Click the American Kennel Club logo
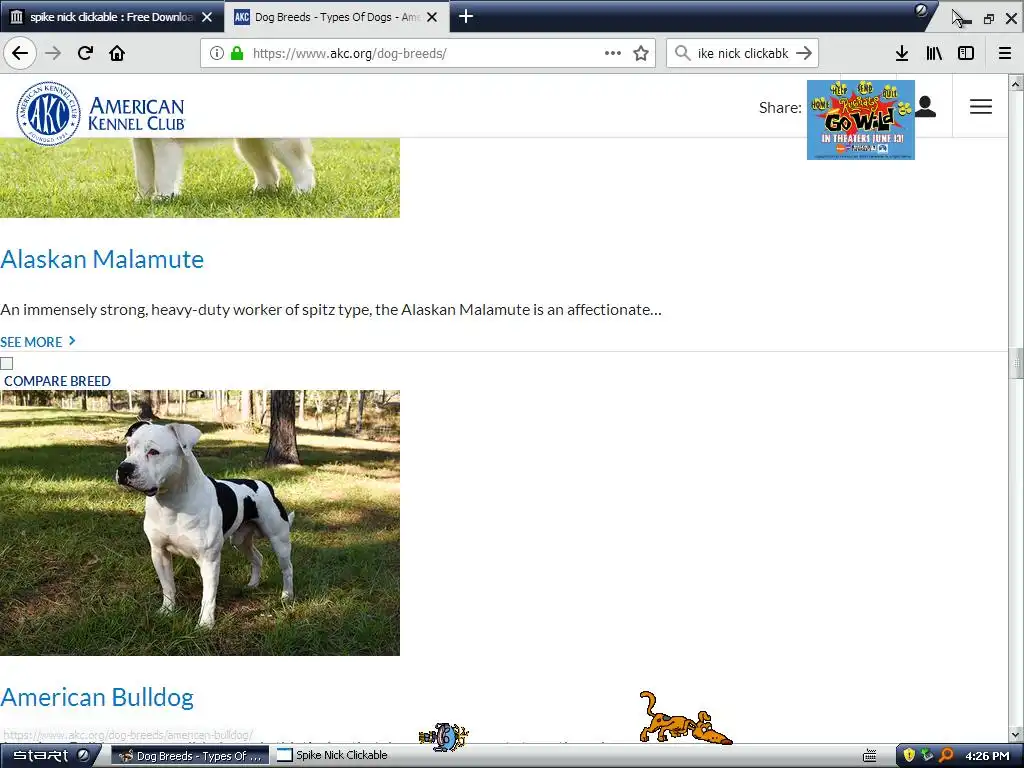Screen dimensions: 1024x768 click(x=101, y=114)
